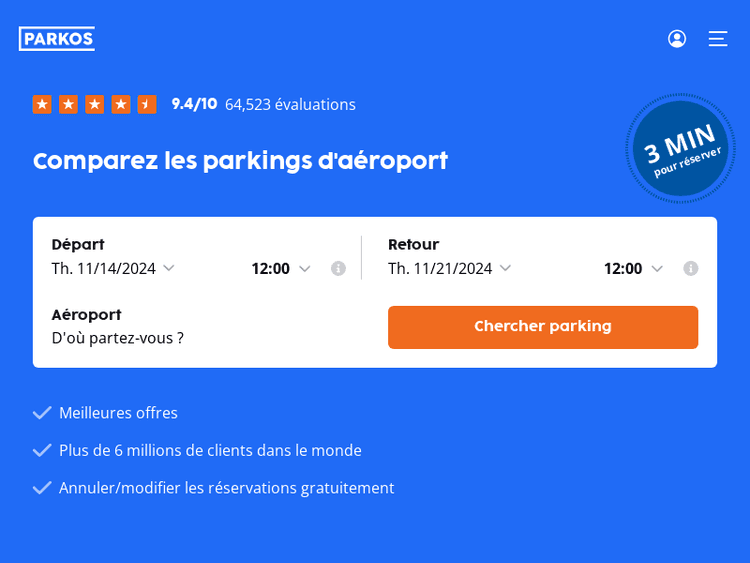Click the Retour label
This screenshot has width=750, height=563.
413,244
